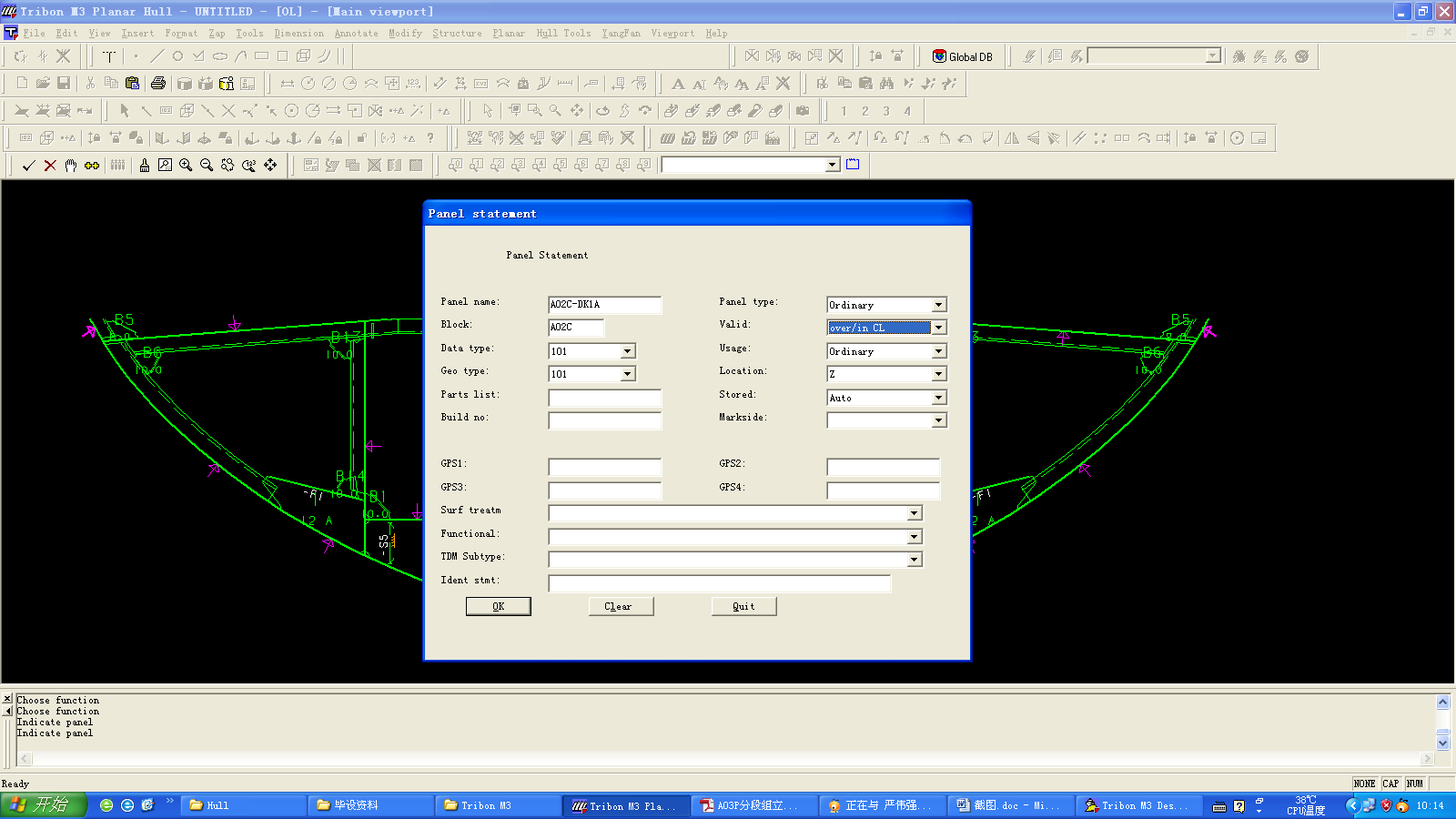
Task: Click the four-arrow move view icon
Action: (270, 166)
